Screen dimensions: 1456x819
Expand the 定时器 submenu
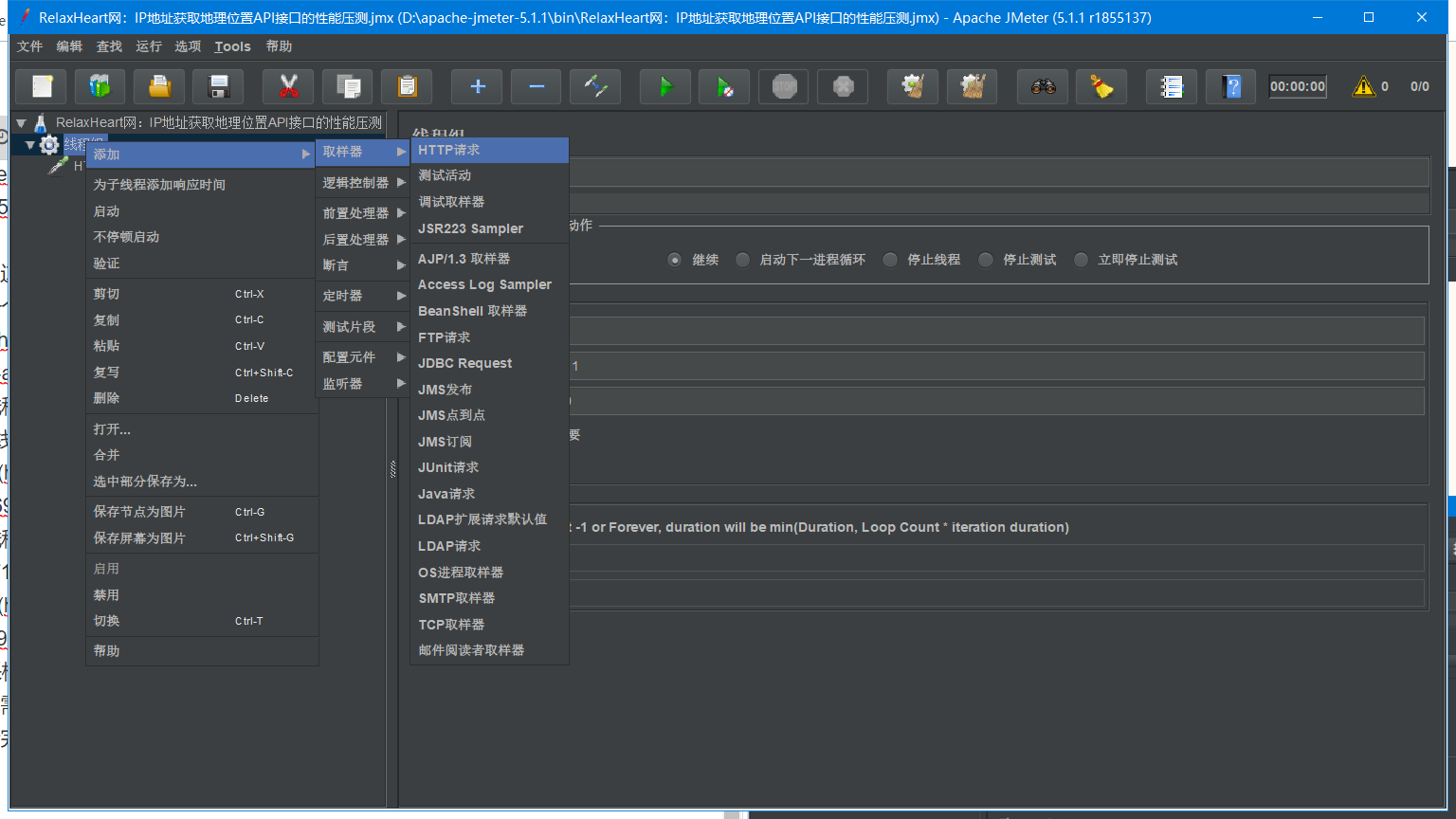coord(363,296)
